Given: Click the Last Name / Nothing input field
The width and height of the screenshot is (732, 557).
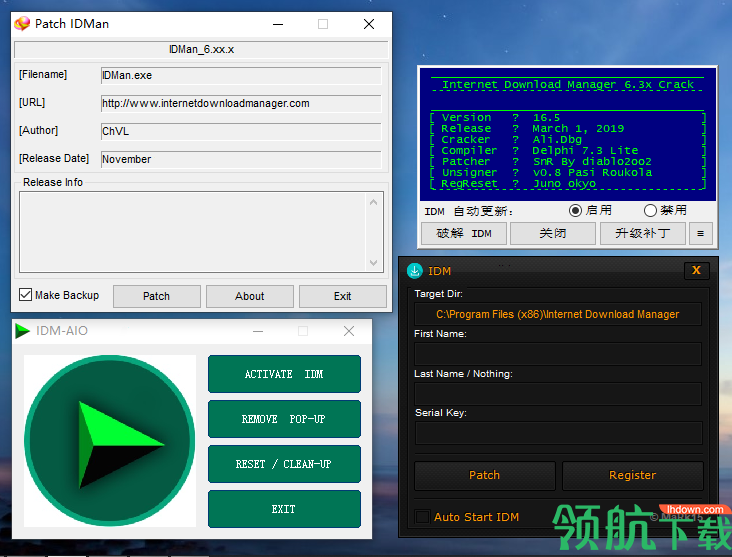Looking at the screenshot, I should tap(557, 394).
